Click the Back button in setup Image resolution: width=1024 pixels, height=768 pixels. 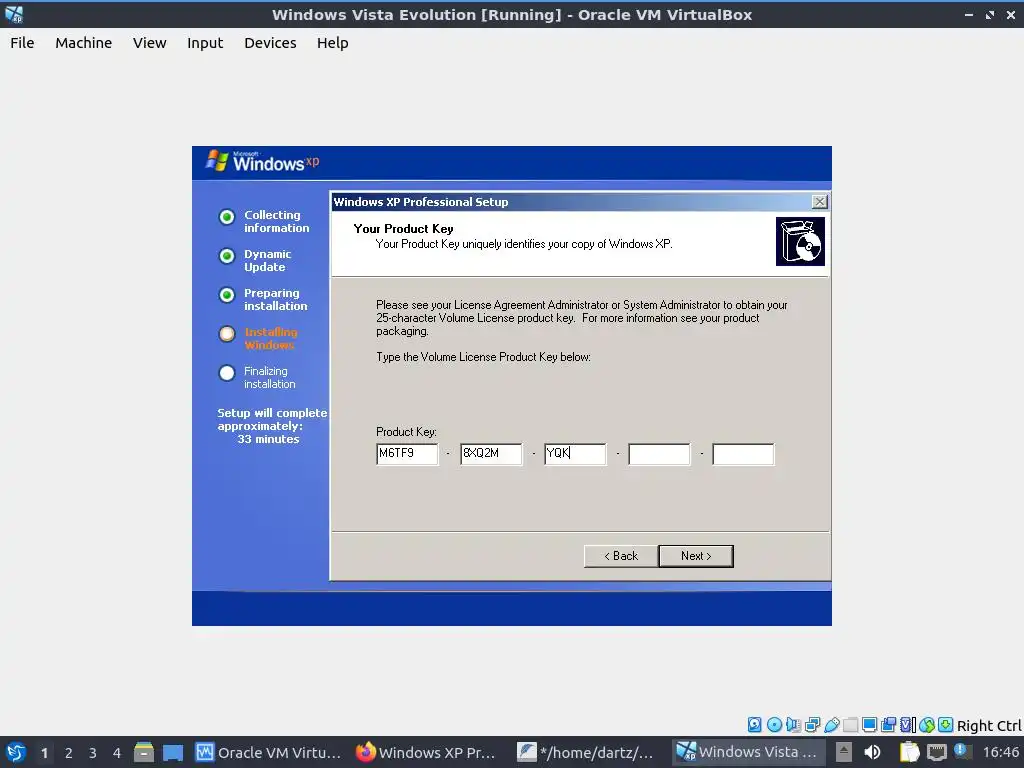click(620, 556)
